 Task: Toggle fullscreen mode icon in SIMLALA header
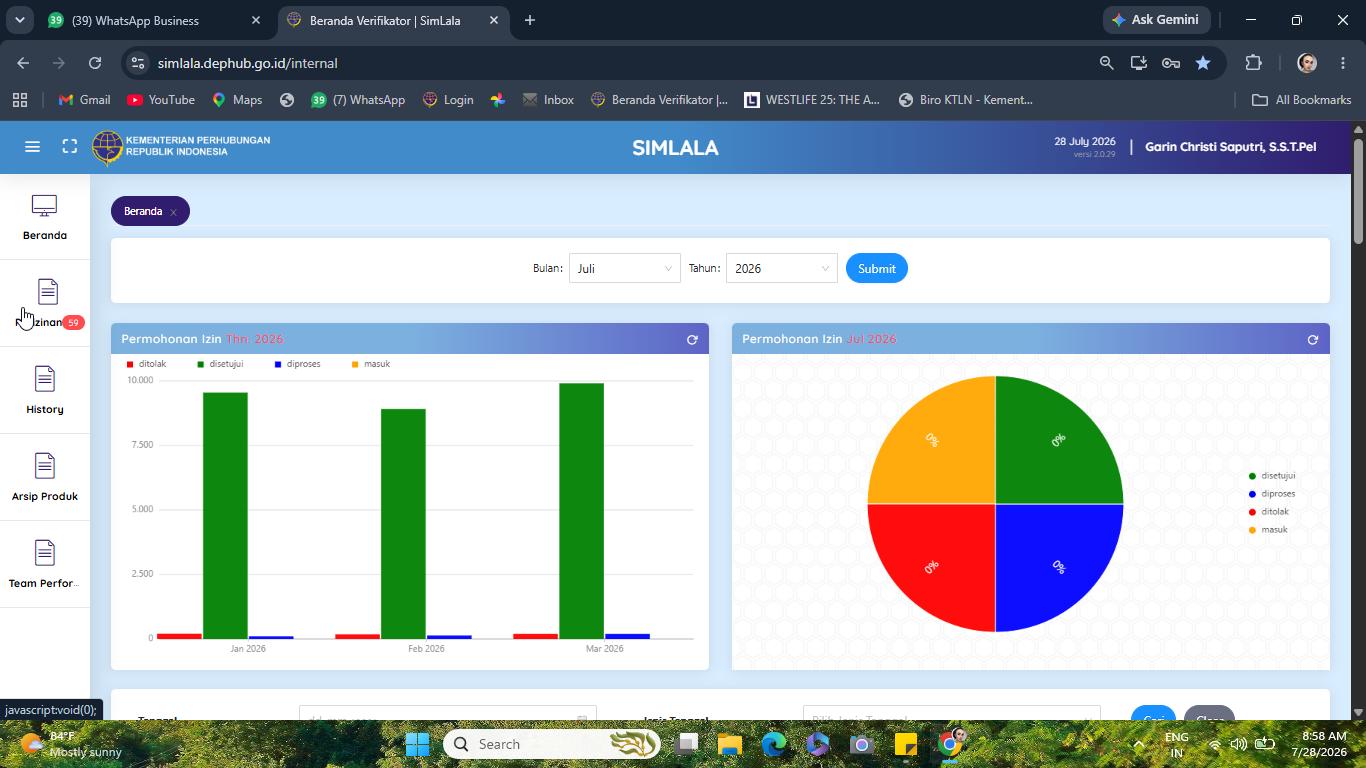(x=70, y=147)
